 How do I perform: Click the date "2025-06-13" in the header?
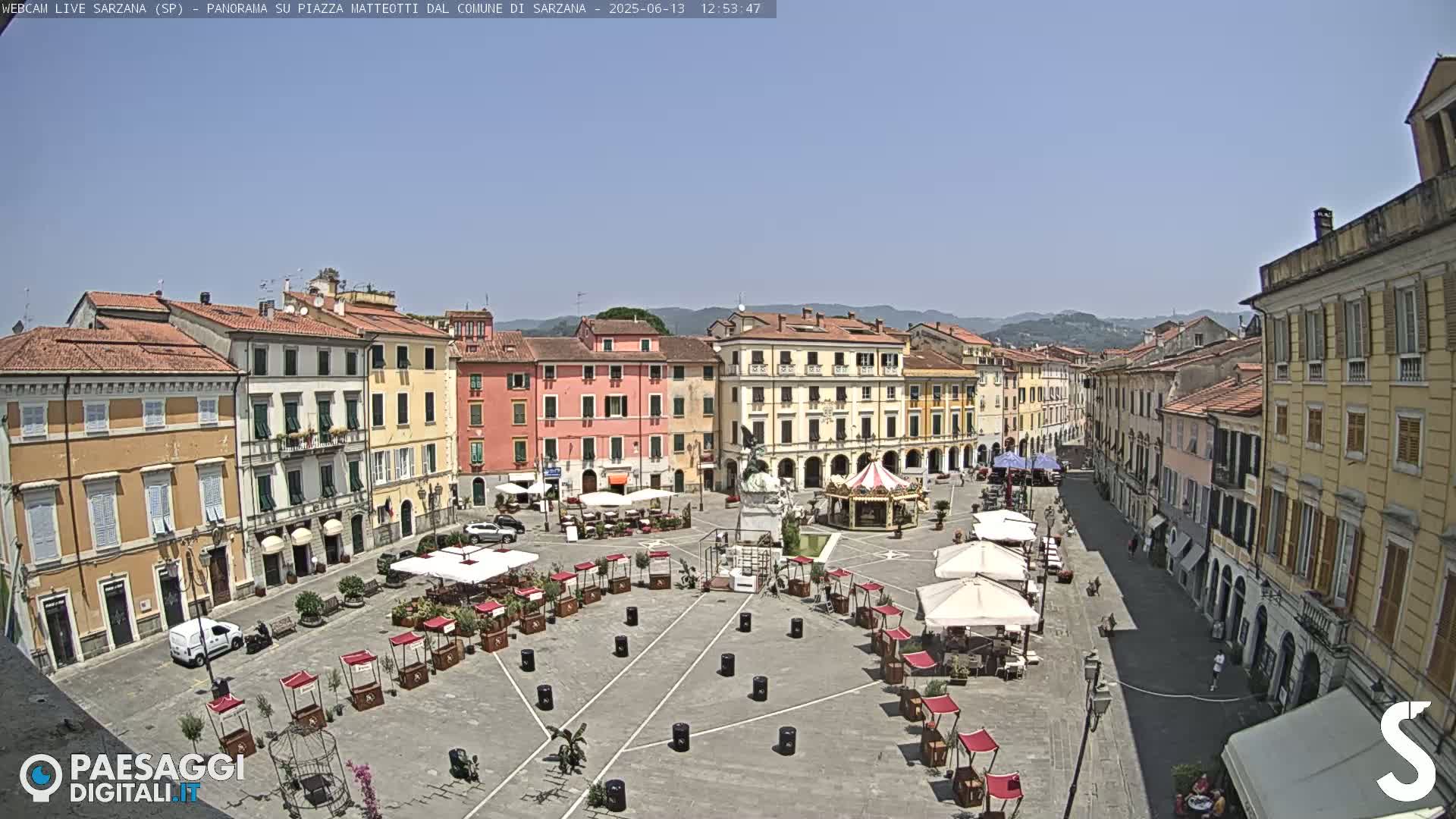tap(646, 8)
